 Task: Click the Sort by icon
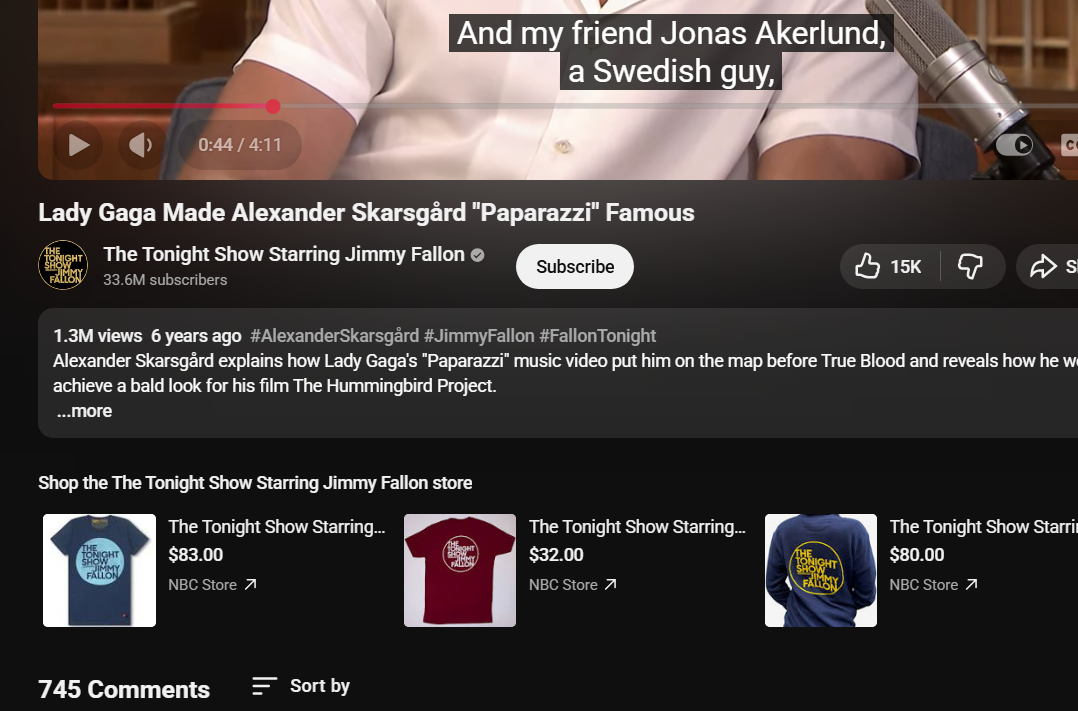264,686
